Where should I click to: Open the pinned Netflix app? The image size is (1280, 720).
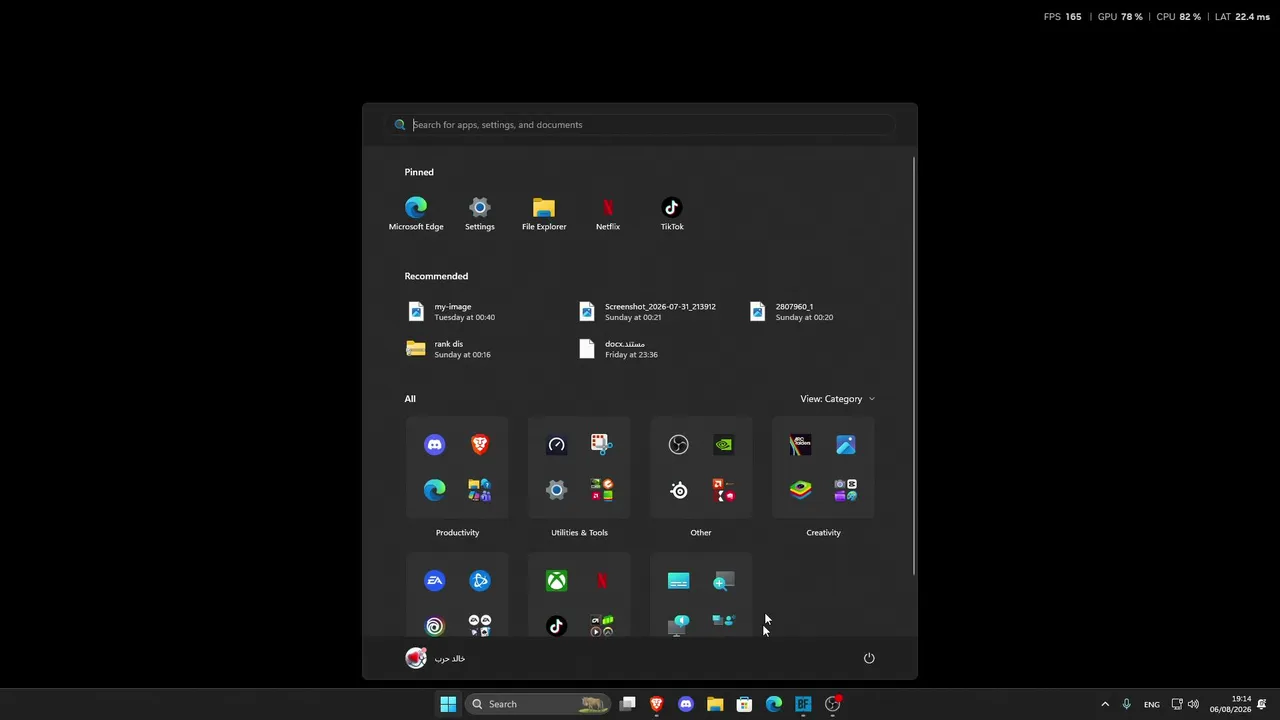(608, 213)
